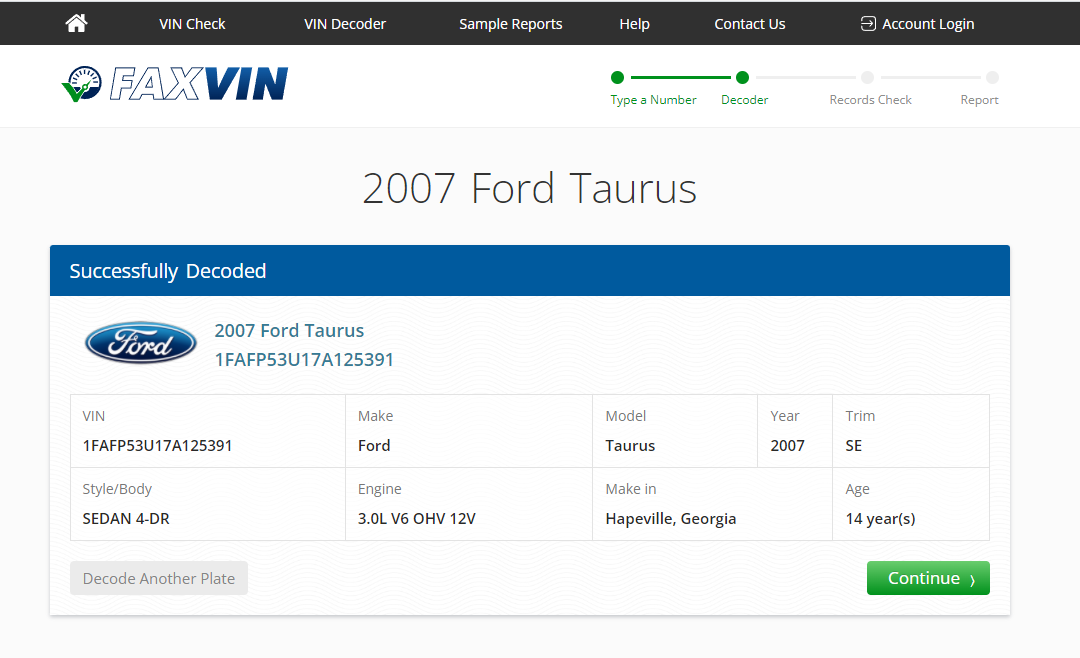This screenshot has height=658, width=1080.
Task: Click the Type a Number step dot
Action: [x=617, y=77]
